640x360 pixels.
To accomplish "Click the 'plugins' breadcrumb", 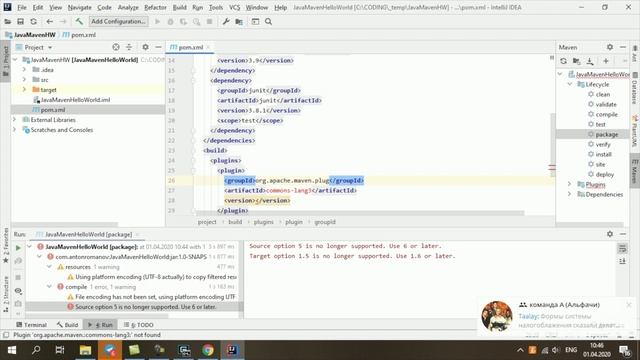I will point(264,222).
